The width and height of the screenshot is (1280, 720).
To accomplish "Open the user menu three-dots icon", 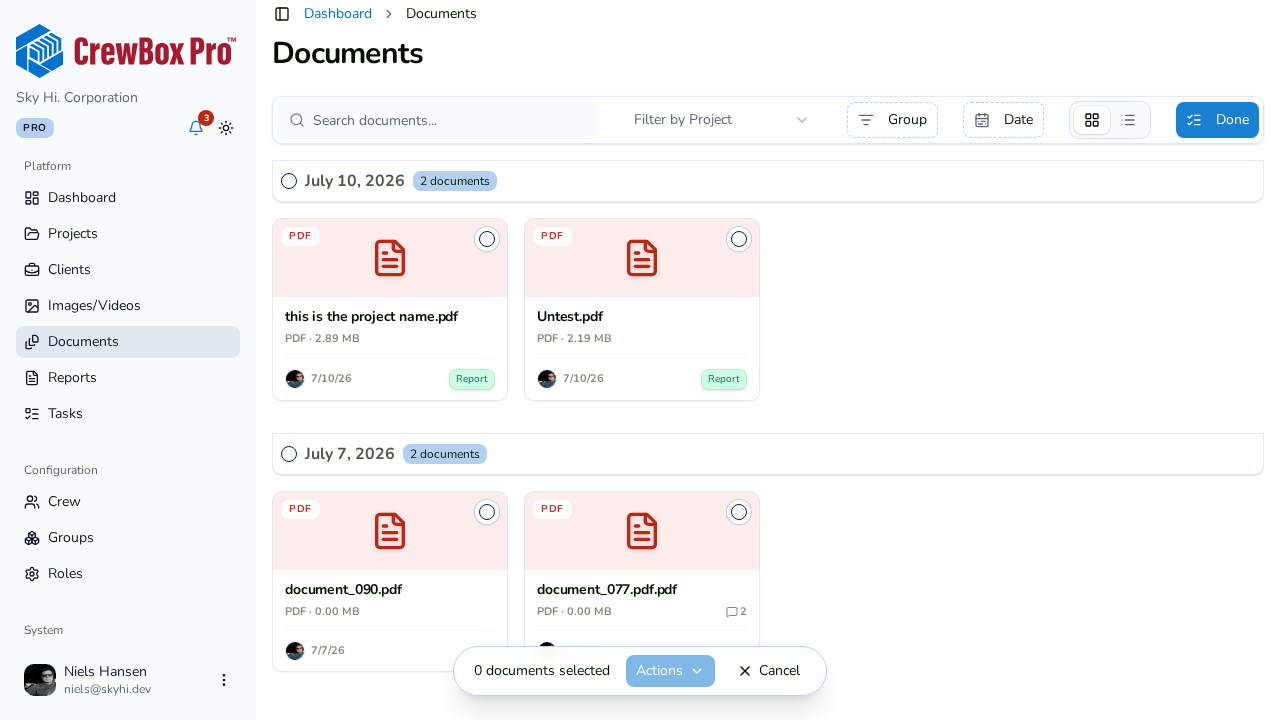I will coord(224,680).
